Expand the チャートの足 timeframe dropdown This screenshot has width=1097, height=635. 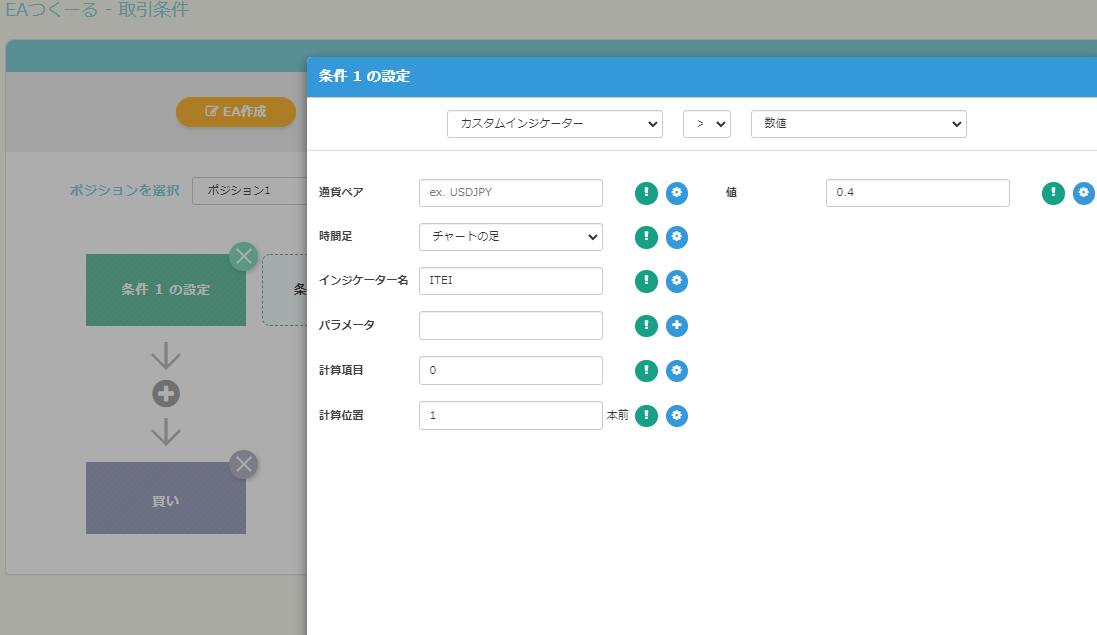pos(510,237)
